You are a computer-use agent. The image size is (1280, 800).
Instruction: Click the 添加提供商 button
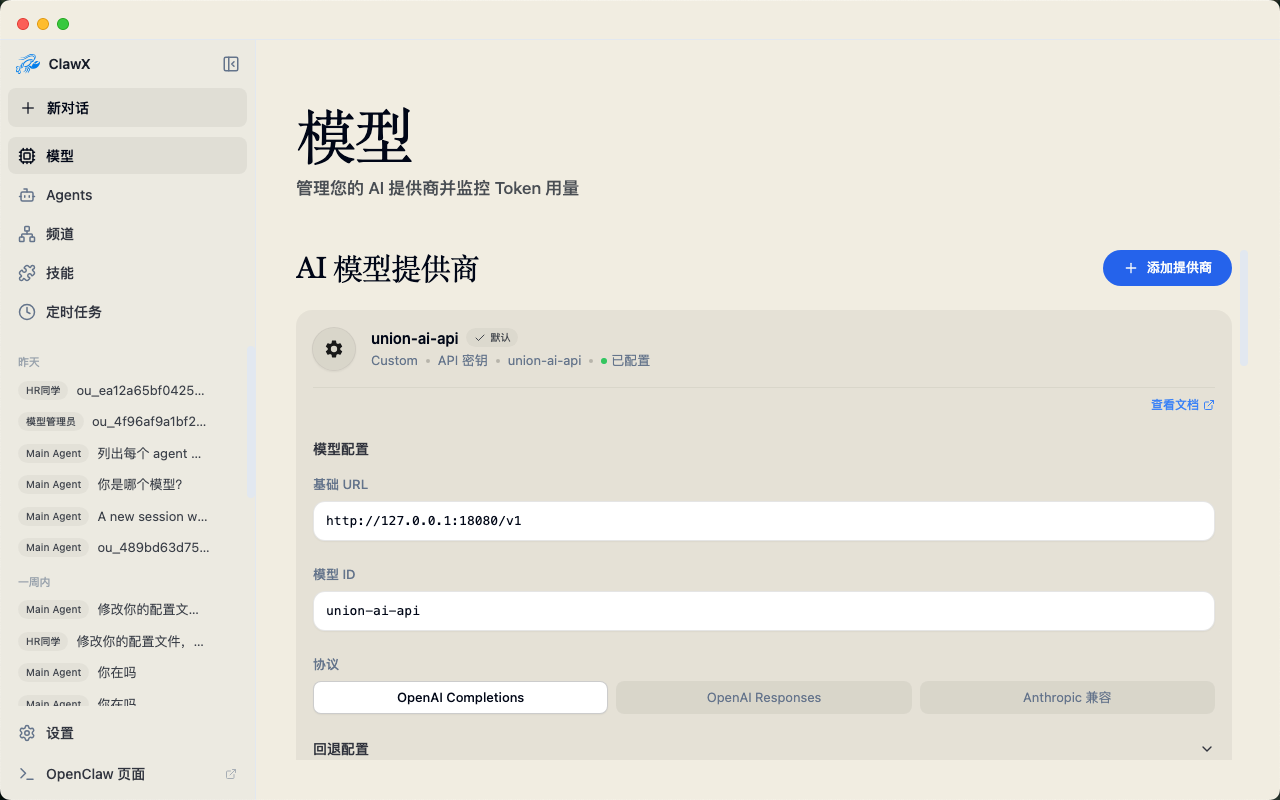[x=1167, y=268]
